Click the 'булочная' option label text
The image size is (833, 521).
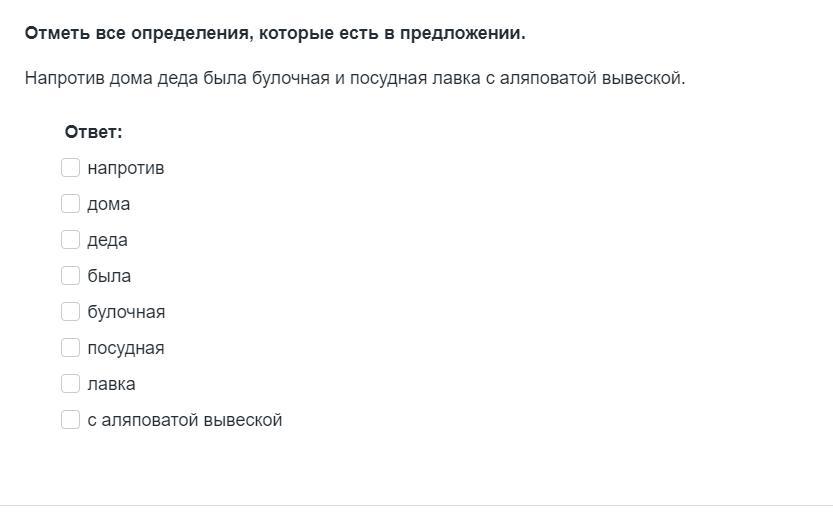pos(126,312)
